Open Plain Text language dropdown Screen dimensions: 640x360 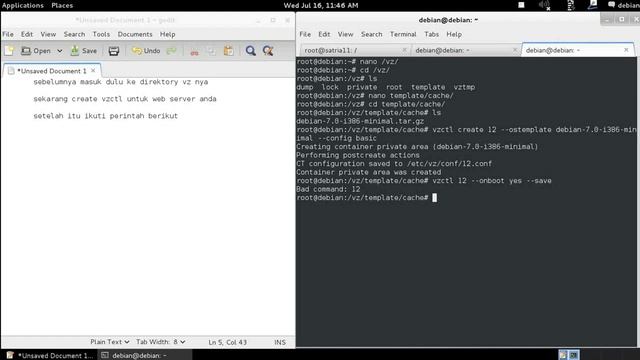pos(110,342)
